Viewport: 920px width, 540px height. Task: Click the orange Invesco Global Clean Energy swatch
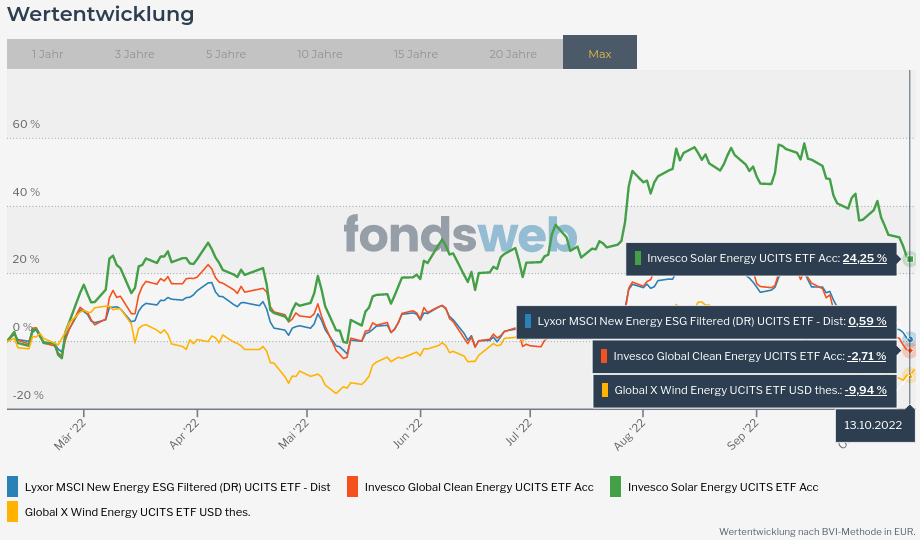[x=352, y=487]
